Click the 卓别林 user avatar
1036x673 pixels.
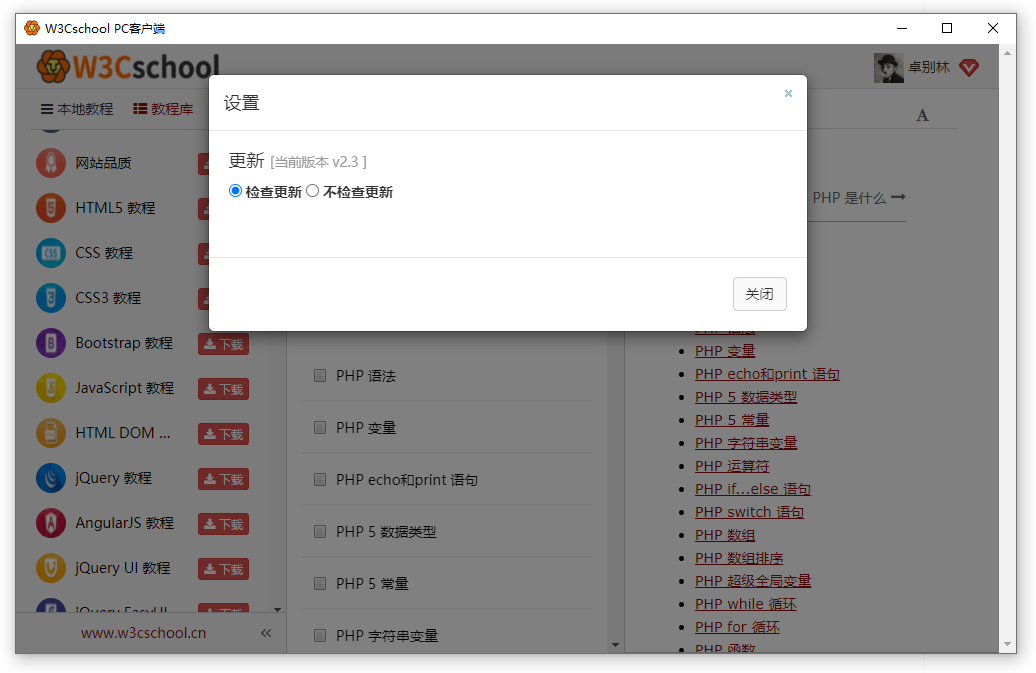point(888,68)
